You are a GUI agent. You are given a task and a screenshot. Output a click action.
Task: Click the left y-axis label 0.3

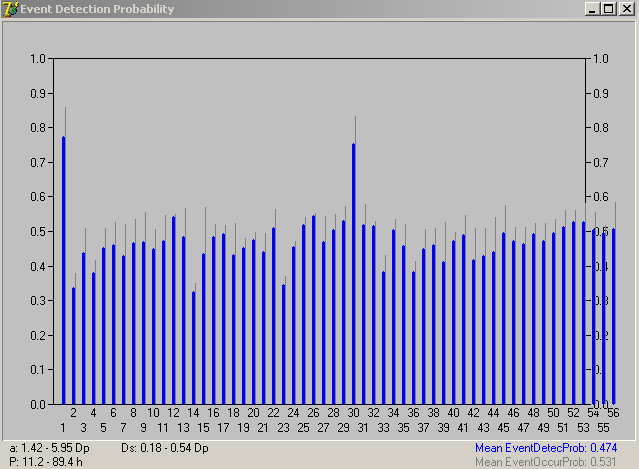[x=38, y=301]
